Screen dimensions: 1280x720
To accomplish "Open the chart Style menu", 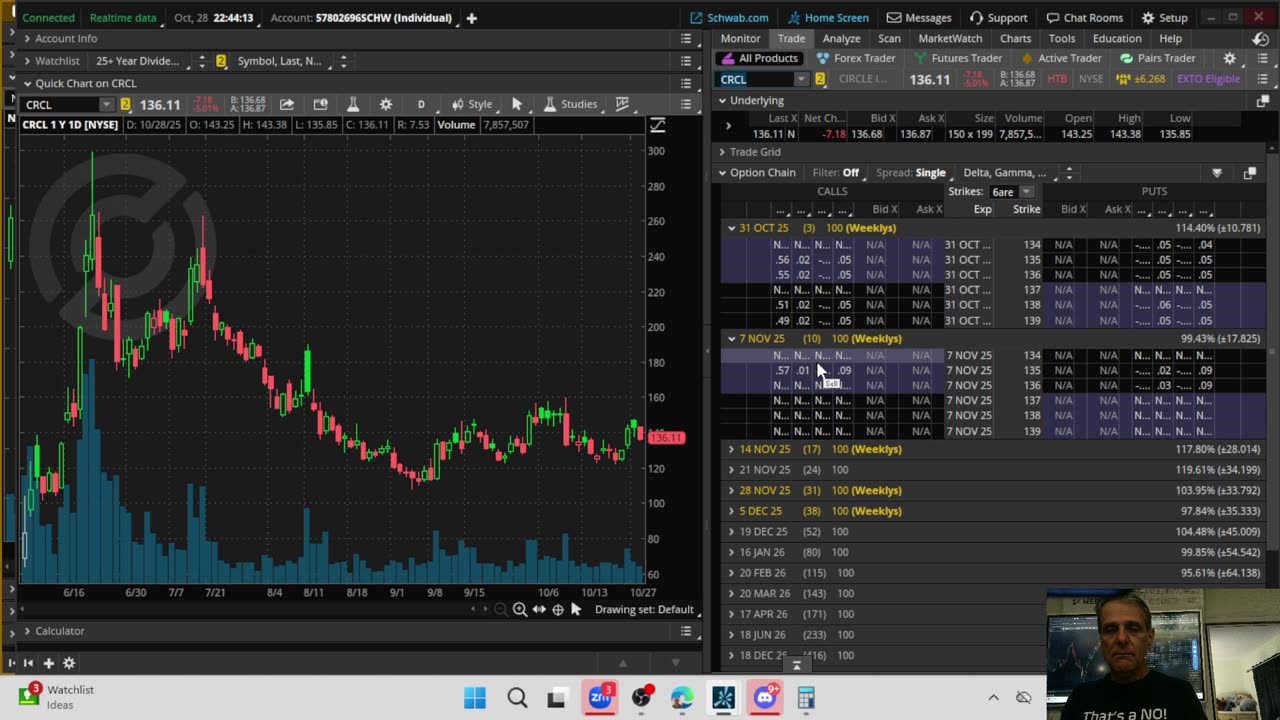I will click(472, 104).
